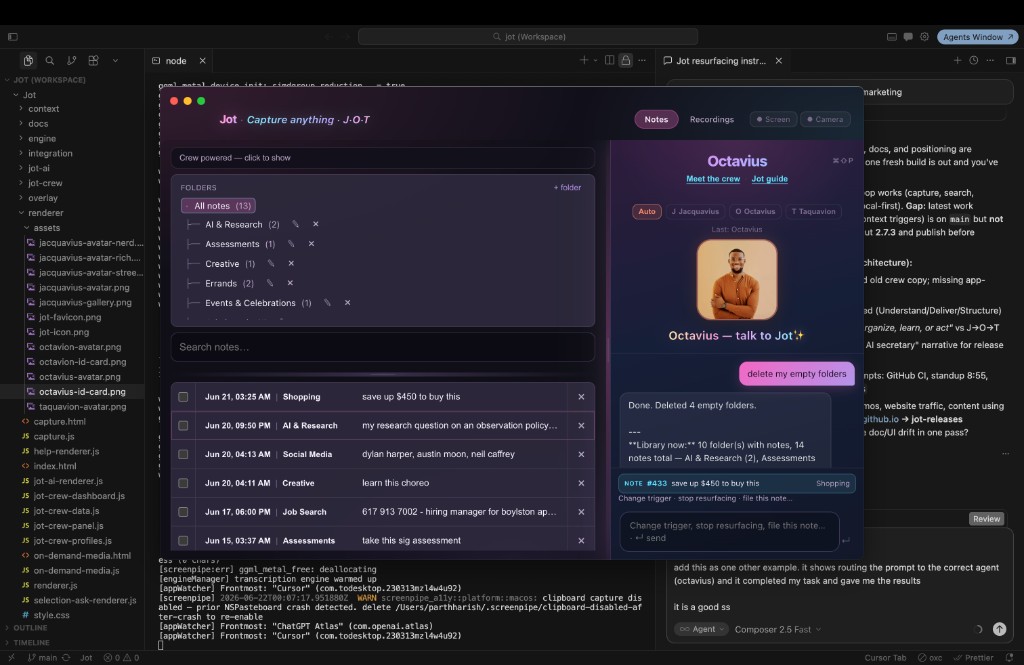Rename the Creative folder with pencil icon
Screen dimensions: 1024x665
(270, 263)
